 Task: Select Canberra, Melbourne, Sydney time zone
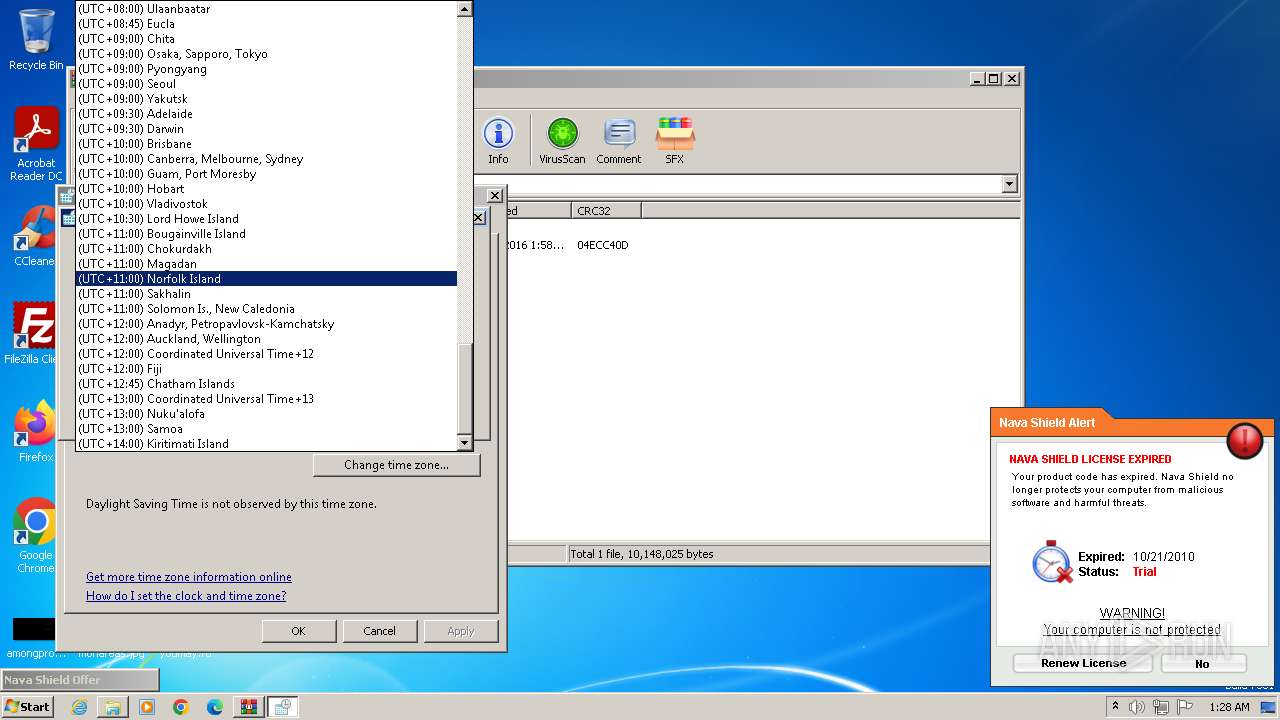267,159
